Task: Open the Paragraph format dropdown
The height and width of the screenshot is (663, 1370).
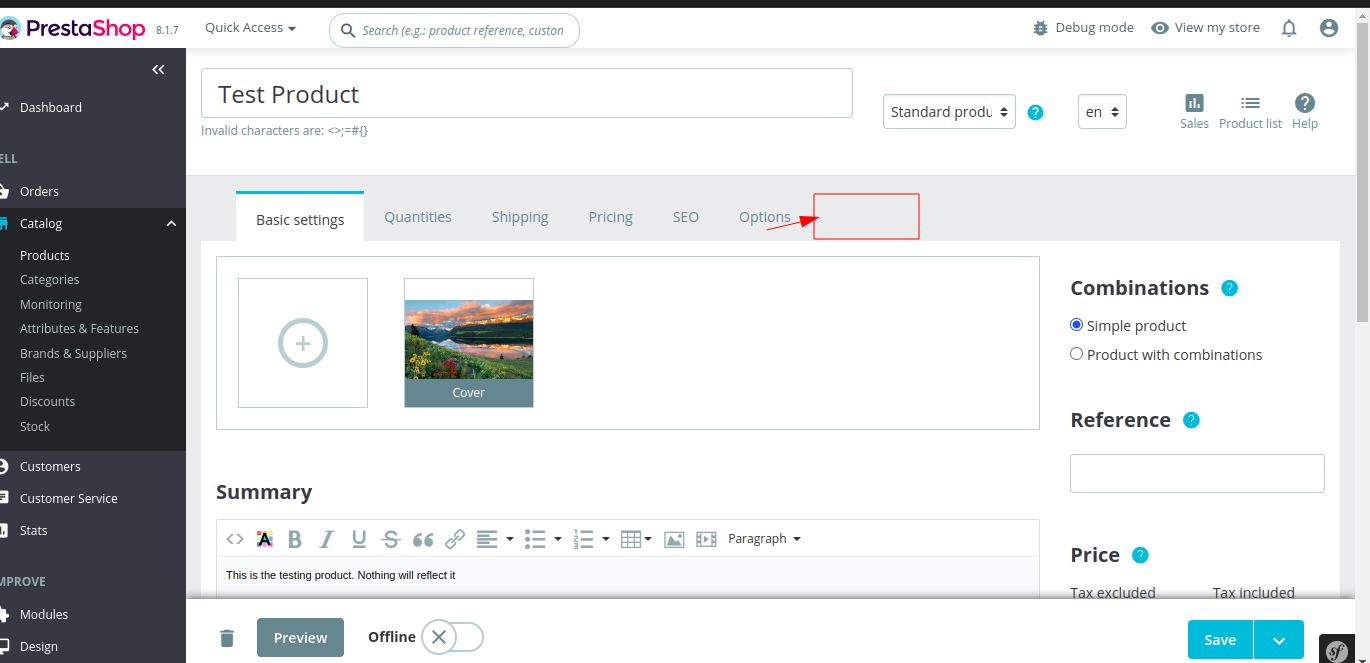Action: pyautogui.click(x=764, y=539)
